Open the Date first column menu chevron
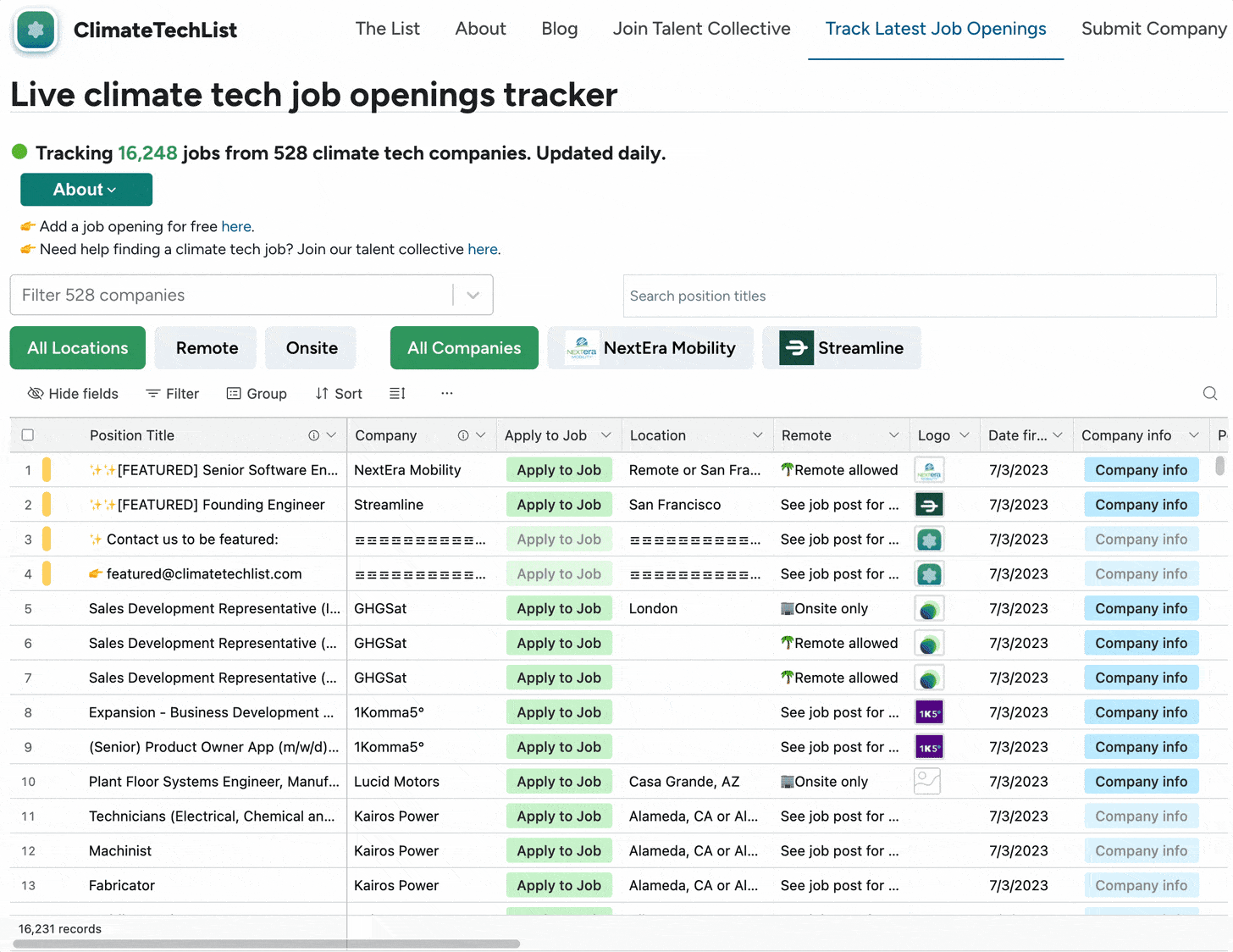The height and width of the screenshot is (952, 1233). tap(1058, 435)
